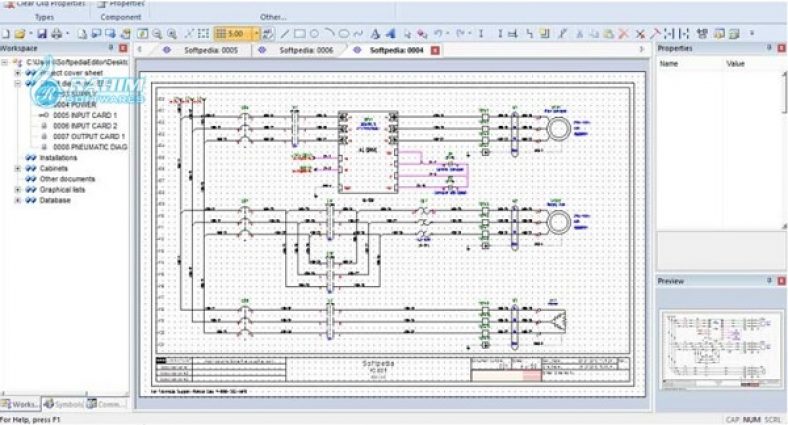The width and height of the screenshot is (788, 425).
Task: Click the Zoom out magnifier icon
Action: click(157, 34)
